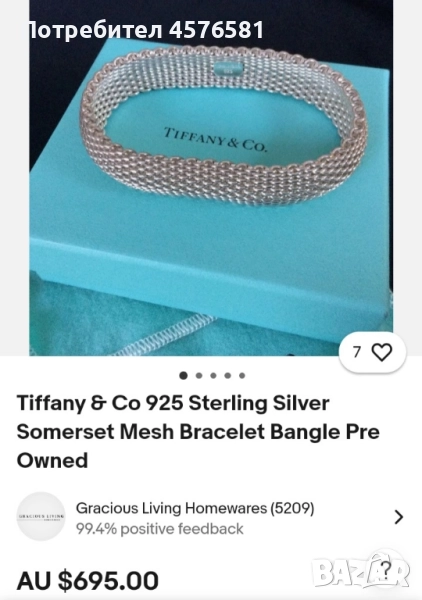Viewport: 422px width, 600px height.
Task: Click the silver mesh bangle in the photo
Action: coord(224,126)
